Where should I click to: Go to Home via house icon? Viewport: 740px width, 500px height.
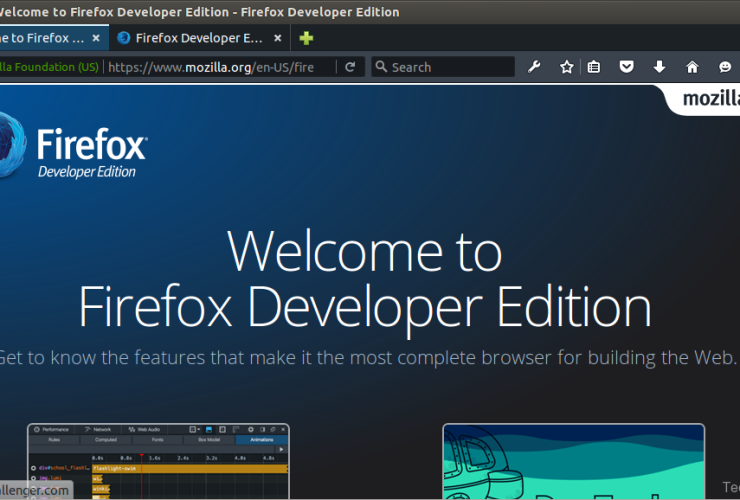point(692,67)
